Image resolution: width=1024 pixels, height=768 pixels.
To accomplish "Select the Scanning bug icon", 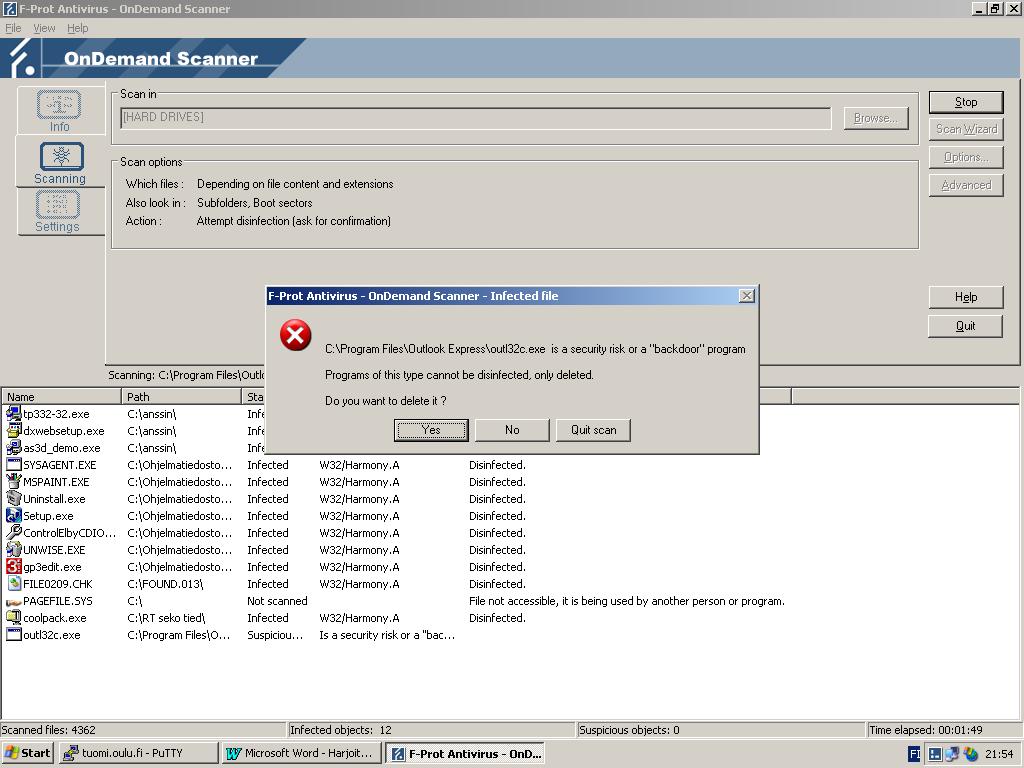I will (x=61, y=156).
